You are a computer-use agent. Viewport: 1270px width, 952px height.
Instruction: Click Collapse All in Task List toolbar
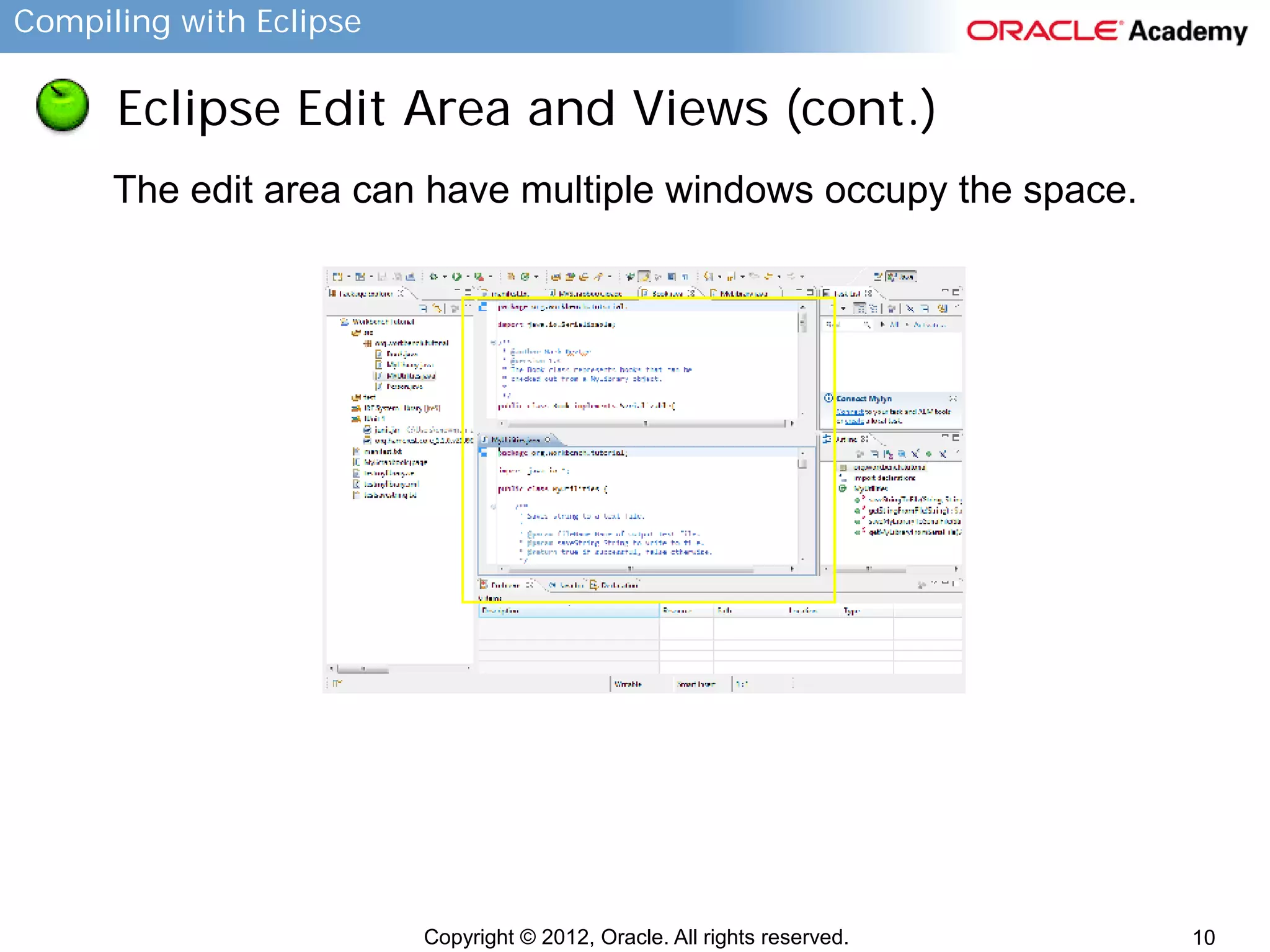pyautogui.click(x=924, y=308)
